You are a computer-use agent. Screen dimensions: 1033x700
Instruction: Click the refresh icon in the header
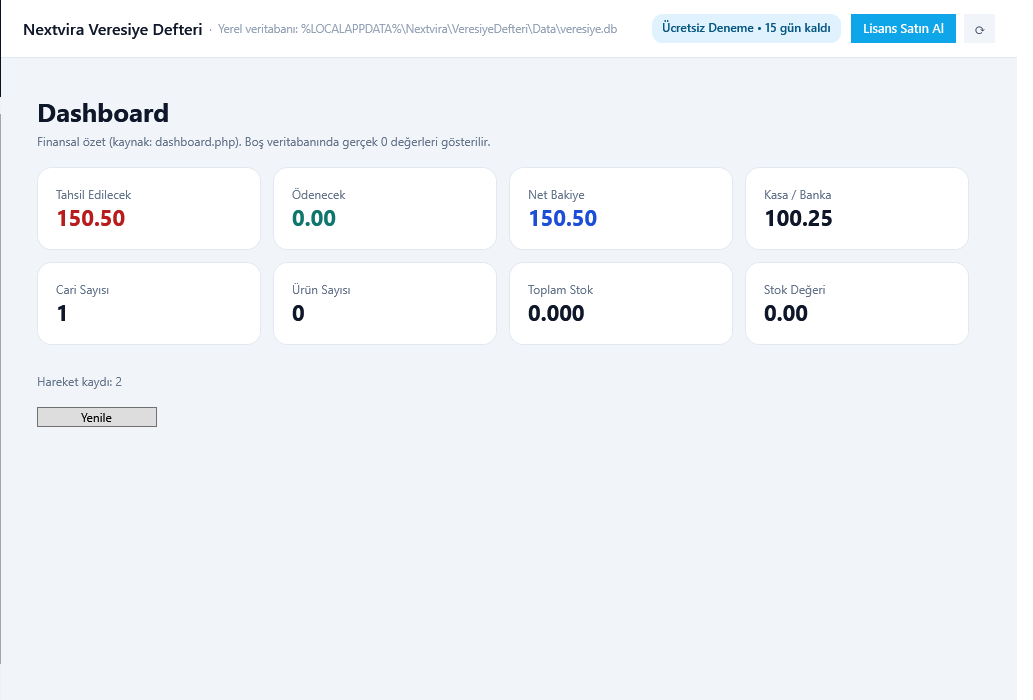coord(979,29)
